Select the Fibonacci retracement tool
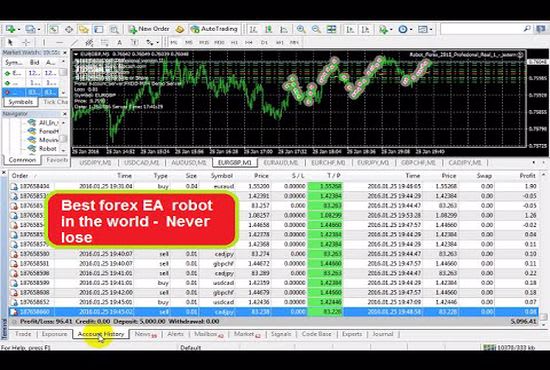550x370 pixels. (x=105, y=42)
